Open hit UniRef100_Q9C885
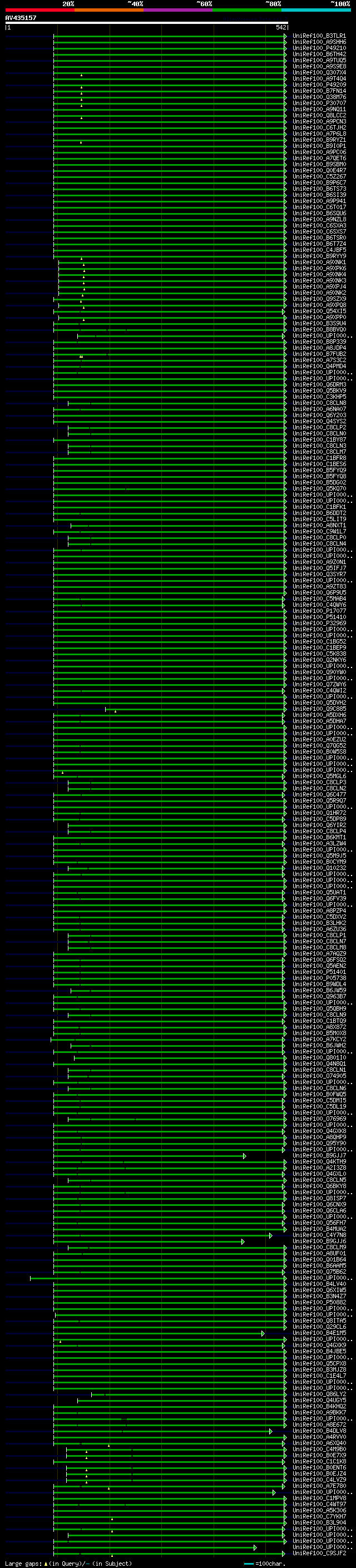Screen dimensions: 356x1568 [319, 709]
